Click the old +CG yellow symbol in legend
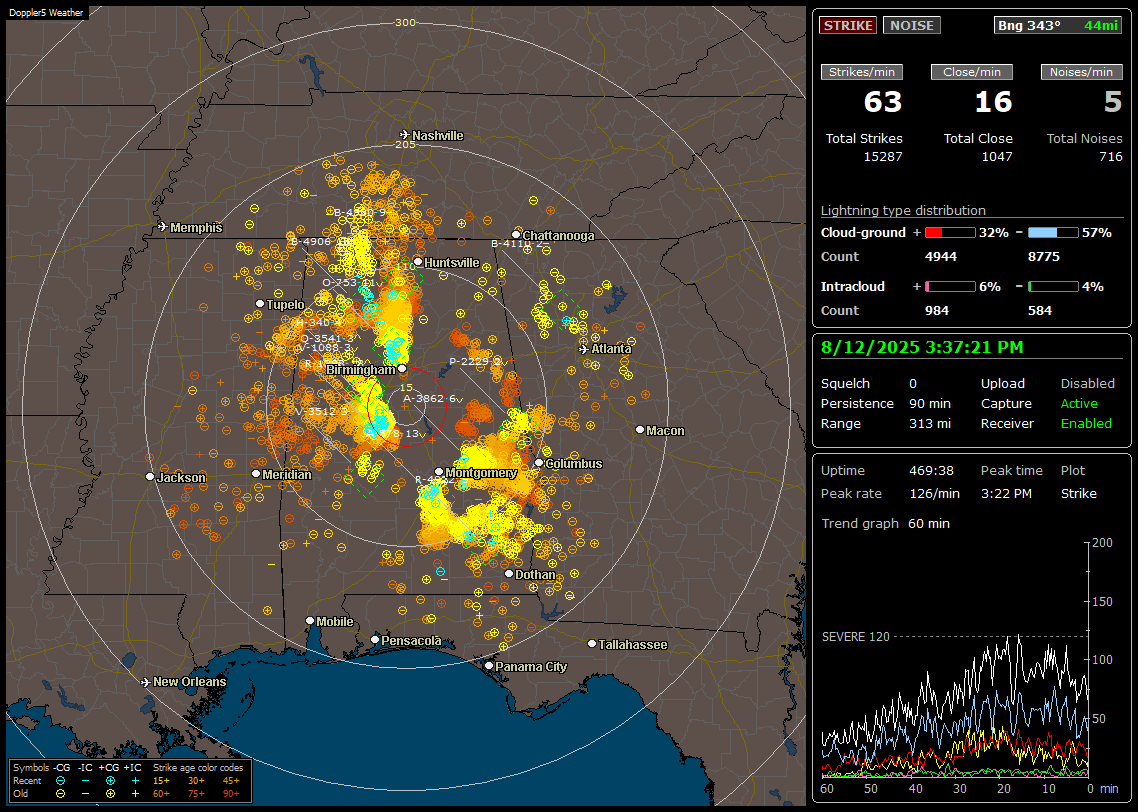Viewport: 1138px width, 812px height. click(110, 793)
